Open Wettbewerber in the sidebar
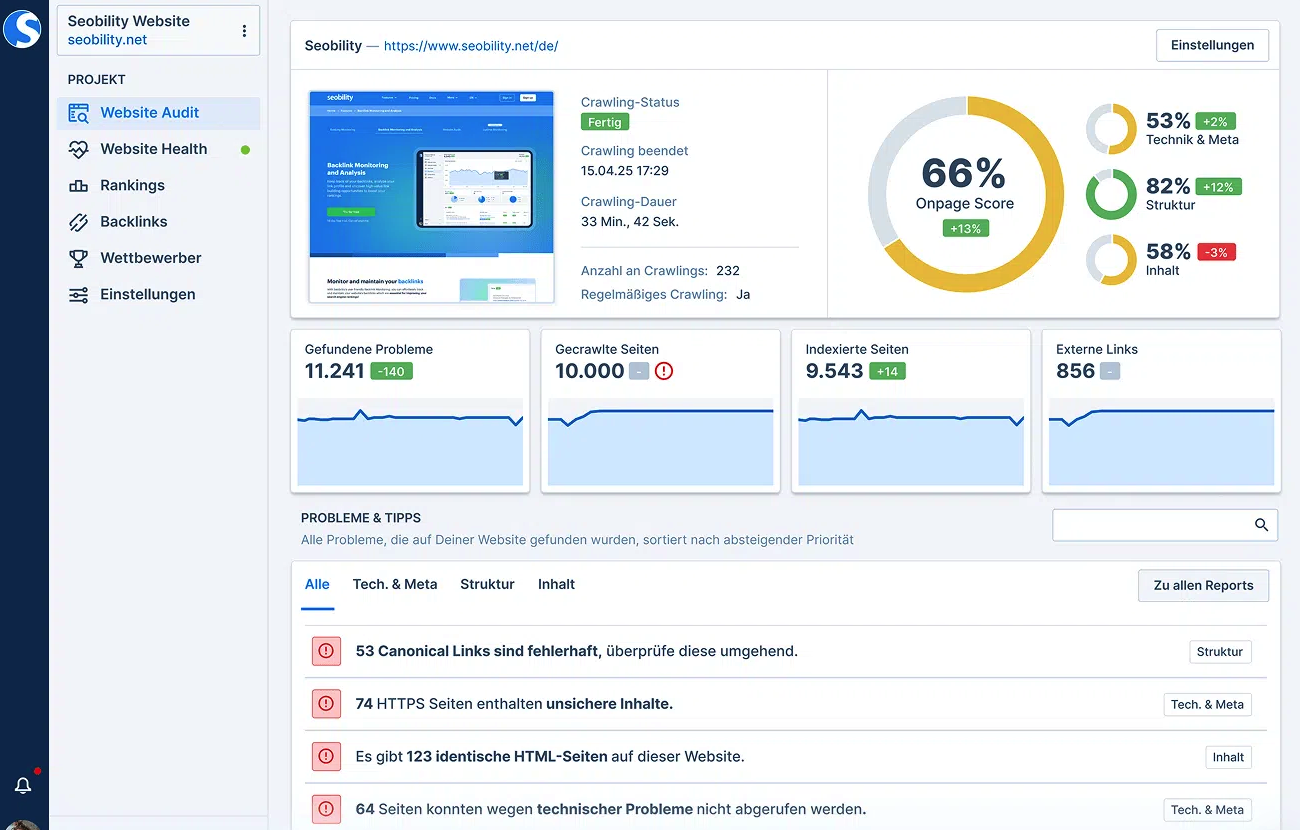Viewport: 1300px width, 830px height. (x=158, y=258)
